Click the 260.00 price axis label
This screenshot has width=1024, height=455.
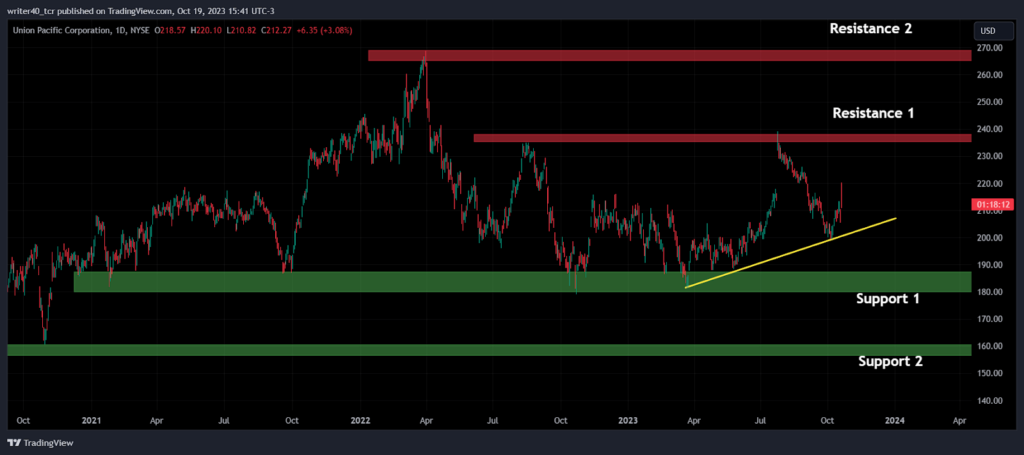click(x=991, y=75)
